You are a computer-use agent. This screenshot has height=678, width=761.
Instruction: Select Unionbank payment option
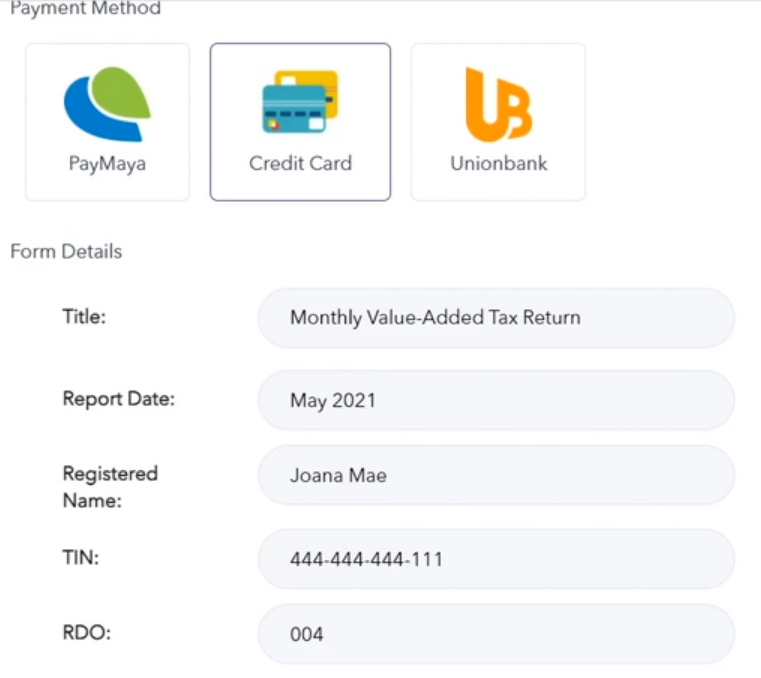(498, 122)
